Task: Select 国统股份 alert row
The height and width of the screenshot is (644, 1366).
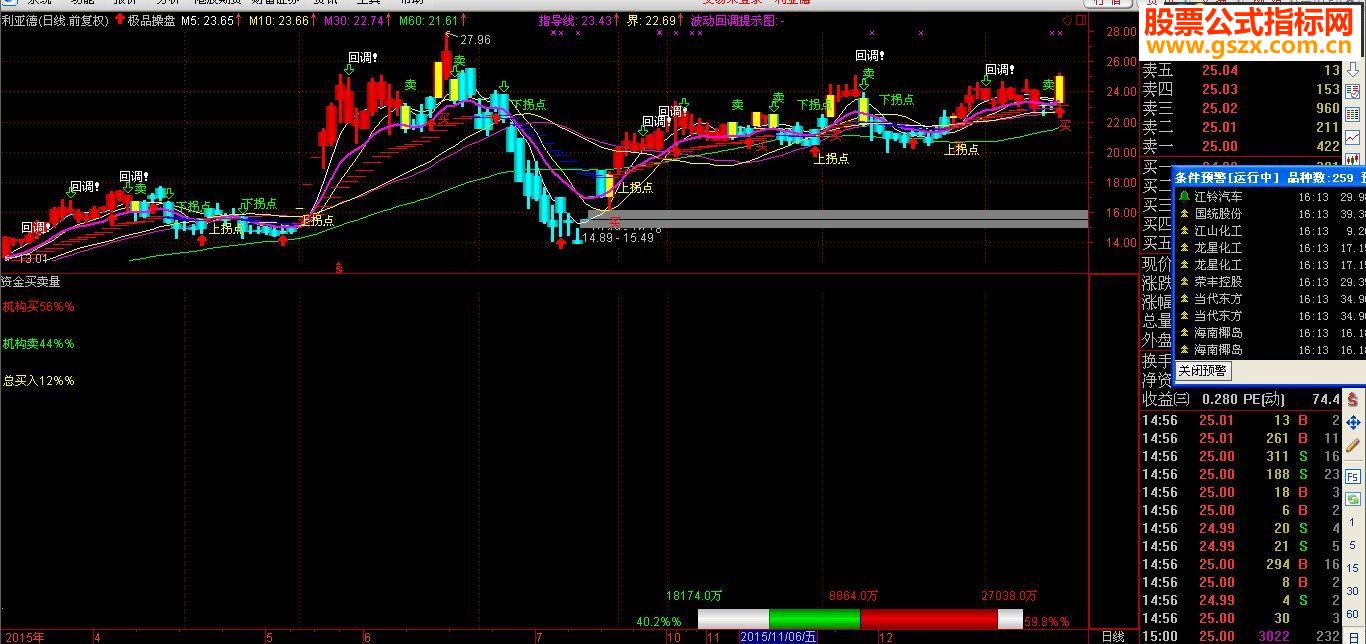Action: [x=1270, y=214]
